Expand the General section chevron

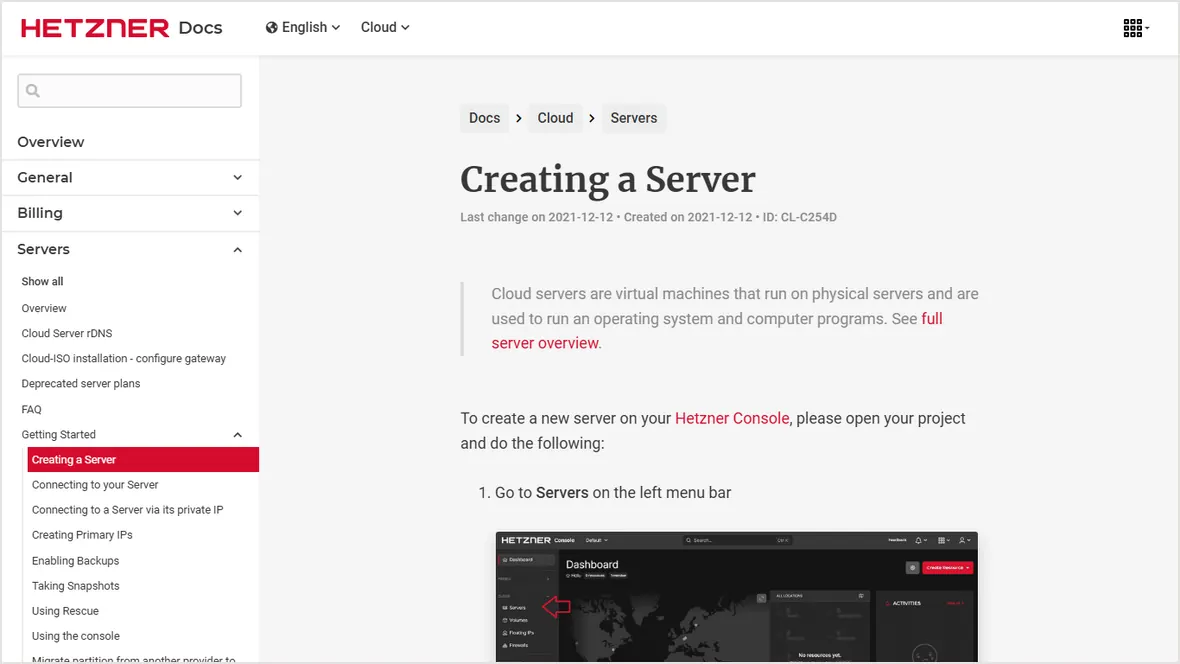[237, 178]
